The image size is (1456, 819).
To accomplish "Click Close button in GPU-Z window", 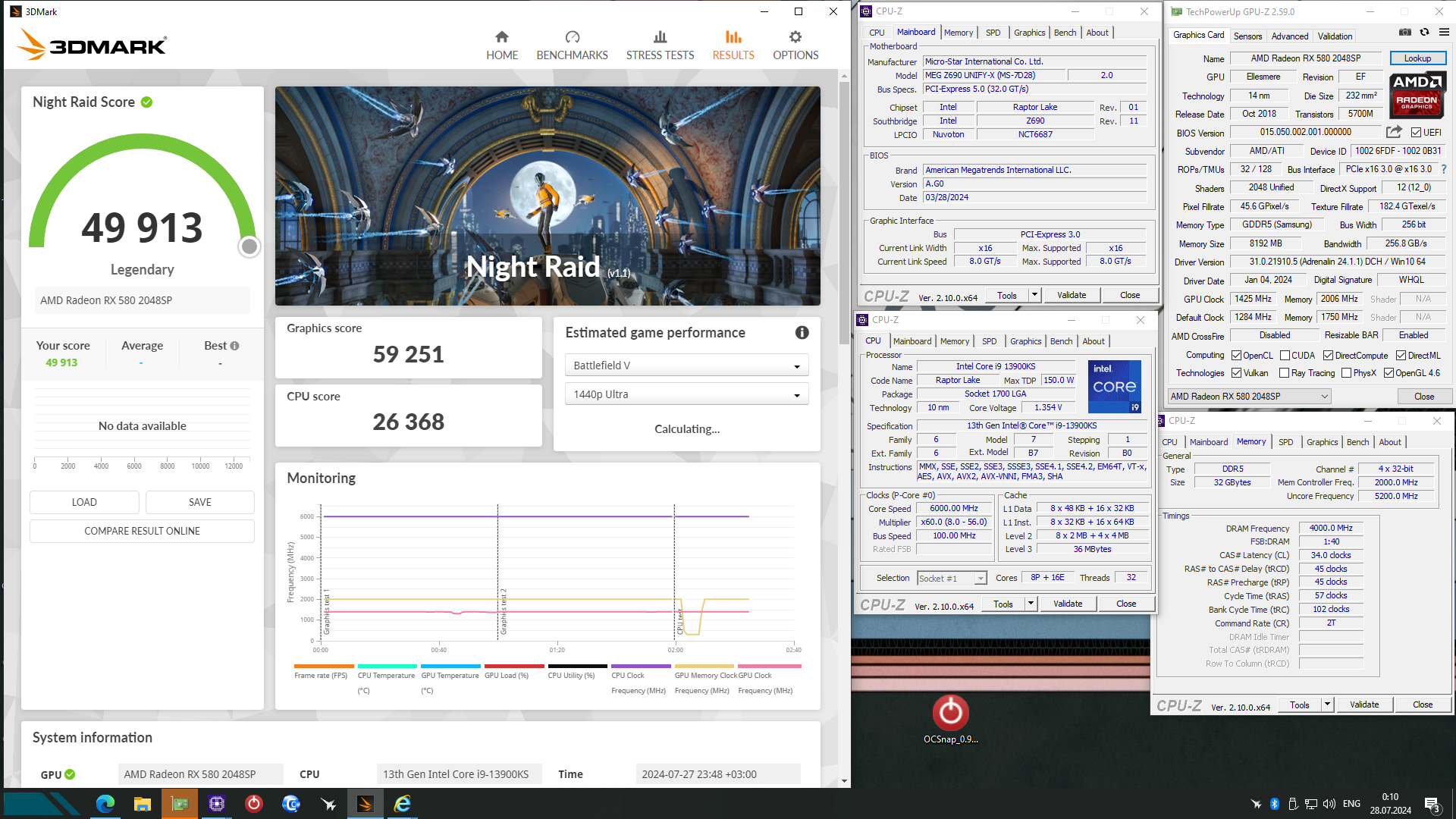I will click(1423, 397).
